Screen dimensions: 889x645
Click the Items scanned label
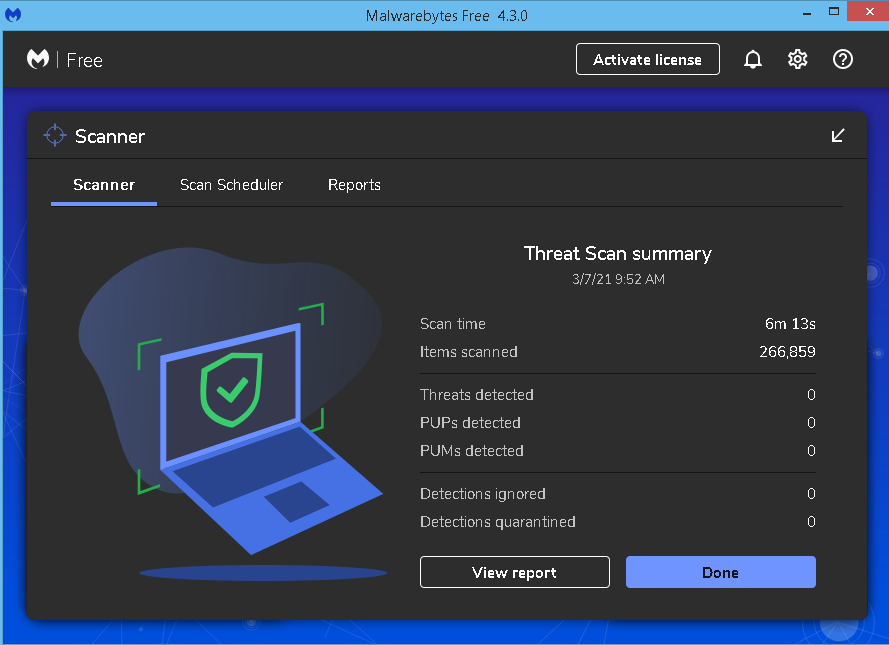pos(468,352)
